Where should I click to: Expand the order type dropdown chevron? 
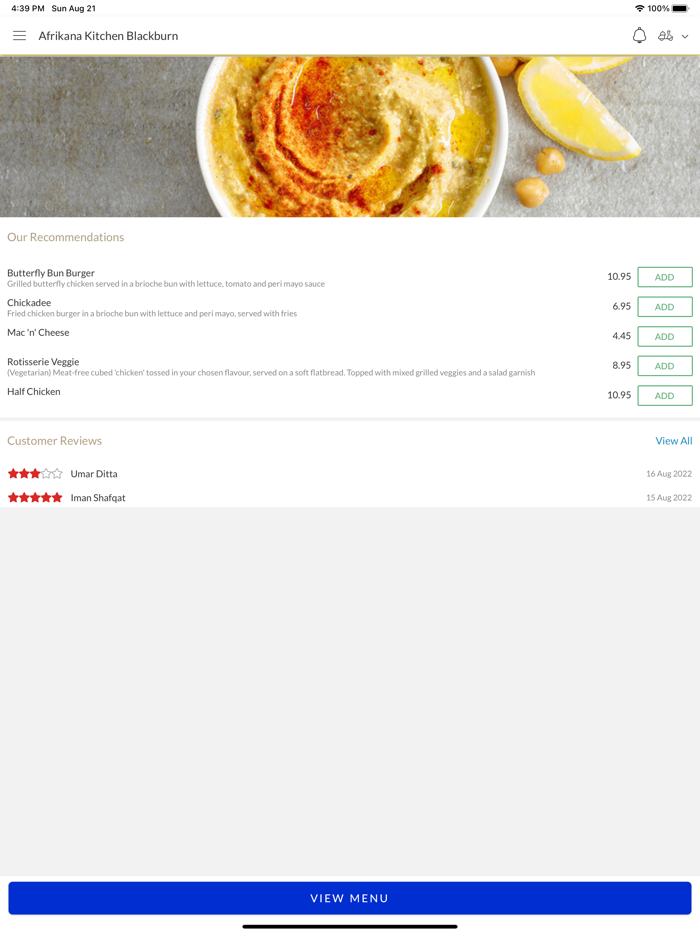(685, 36)
